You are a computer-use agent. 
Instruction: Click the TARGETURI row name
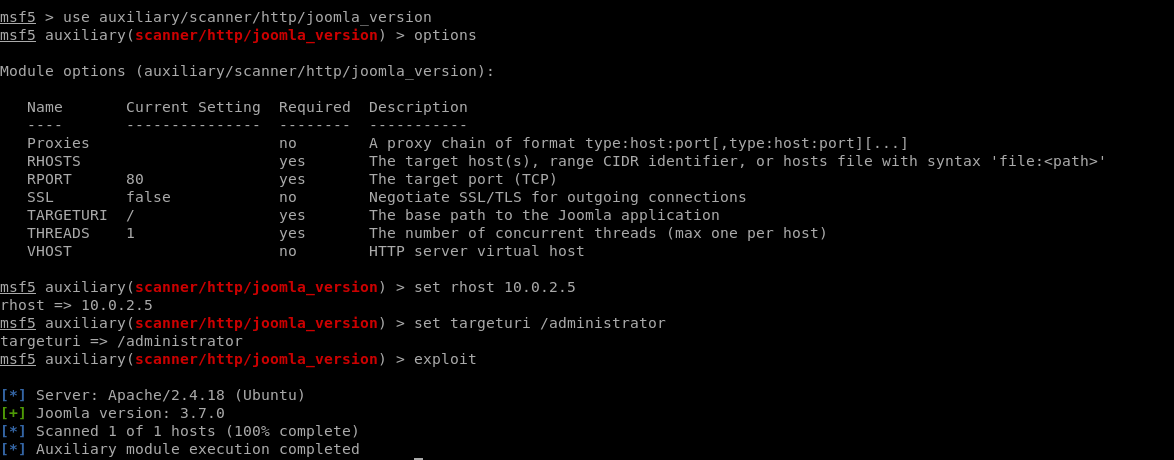pos(67,215)
